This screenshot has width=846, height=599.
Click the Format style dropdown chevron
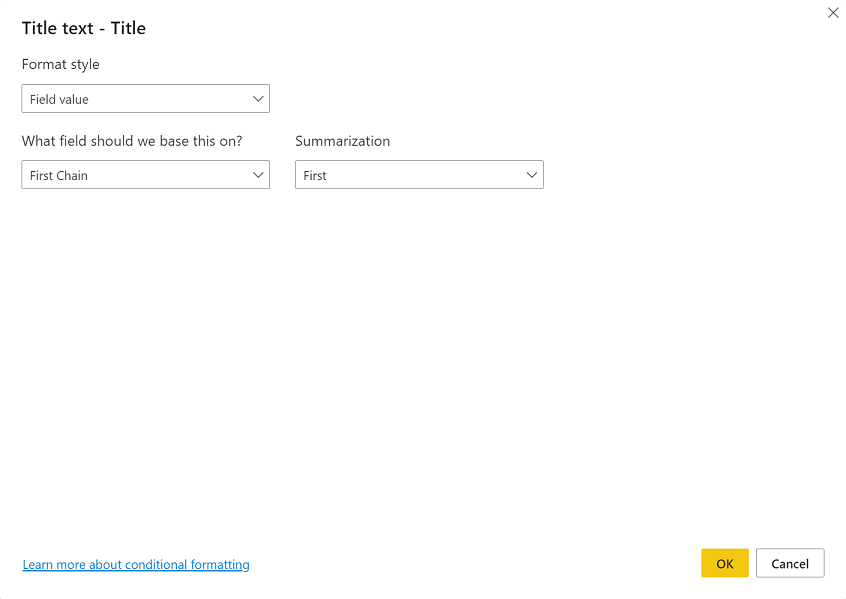click(258, 98)
